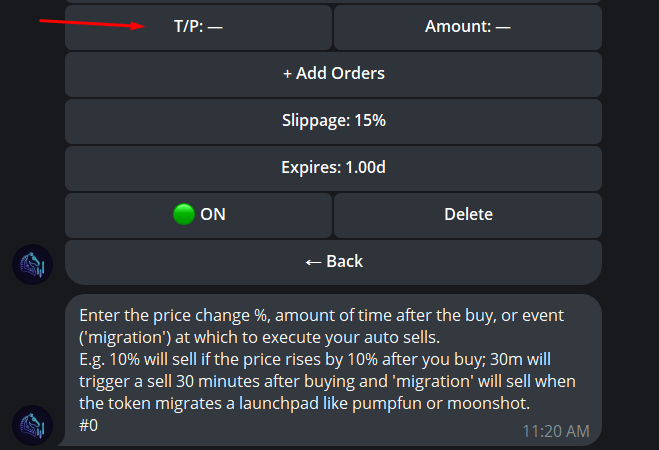Click the bot avatar beside the instructions message
Image resolution: width=659 pixels, height=450 pixels.
32,425
